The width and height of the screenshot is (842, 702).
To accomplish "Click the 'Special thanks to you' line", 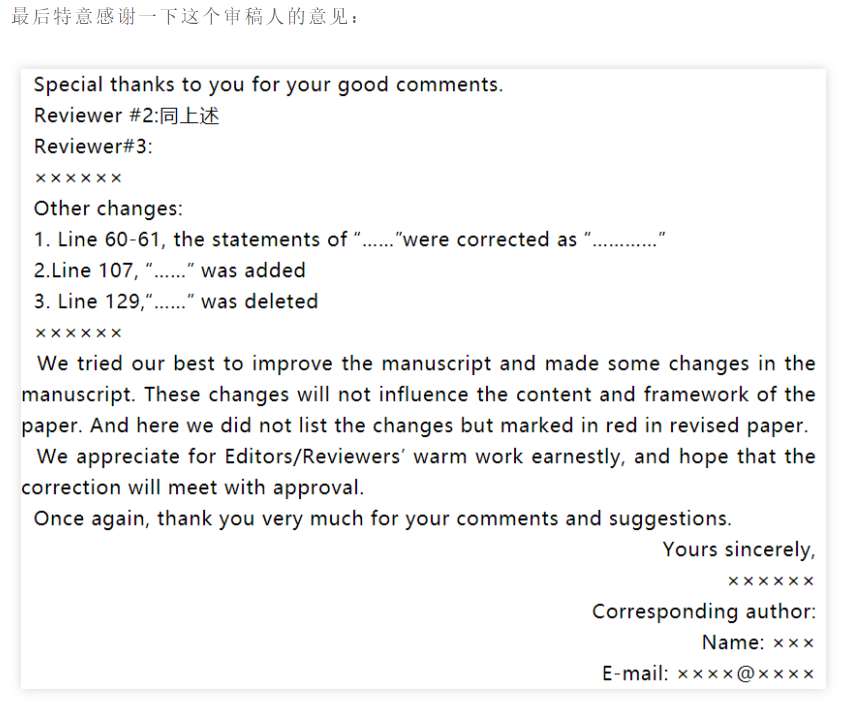I will click(x=268, y=85).
